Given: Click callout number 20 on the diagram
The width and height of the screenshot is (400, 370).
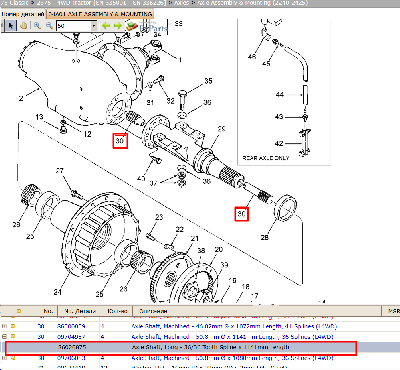Looking at the screenshot, I should 219,249.
